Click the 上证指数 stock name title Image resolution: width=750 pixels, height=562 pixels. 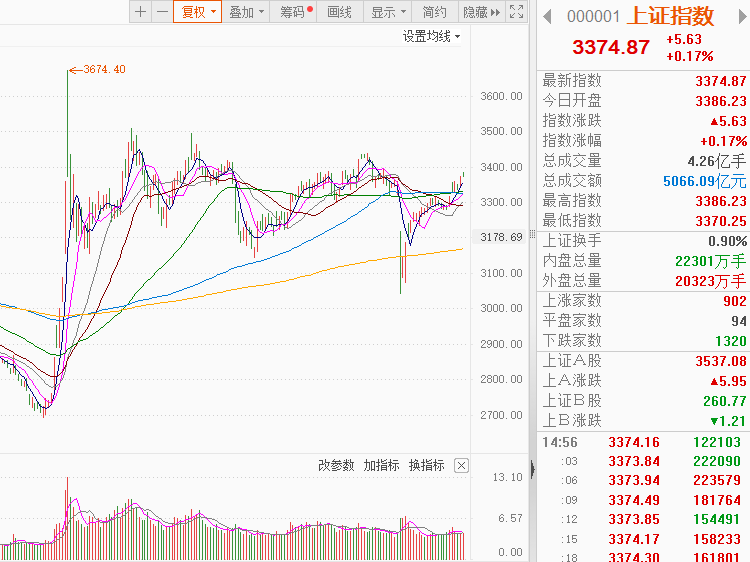pos(671,16)
